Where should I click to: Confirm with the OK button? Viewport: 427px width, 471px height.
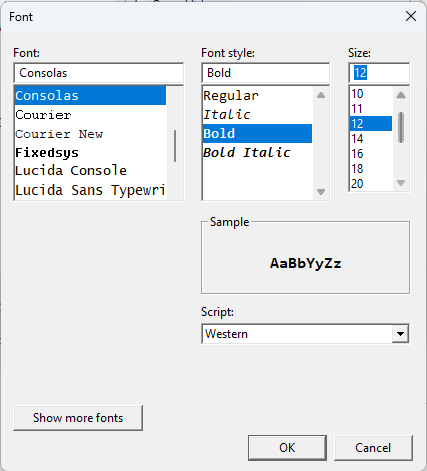[x=287, y=448]
